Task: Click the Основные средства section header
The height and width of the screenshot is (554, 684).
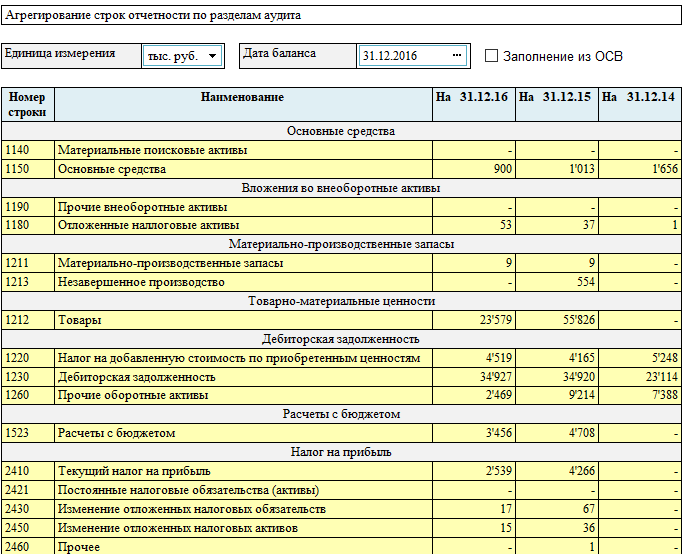Action: click(x=341, y=131)
